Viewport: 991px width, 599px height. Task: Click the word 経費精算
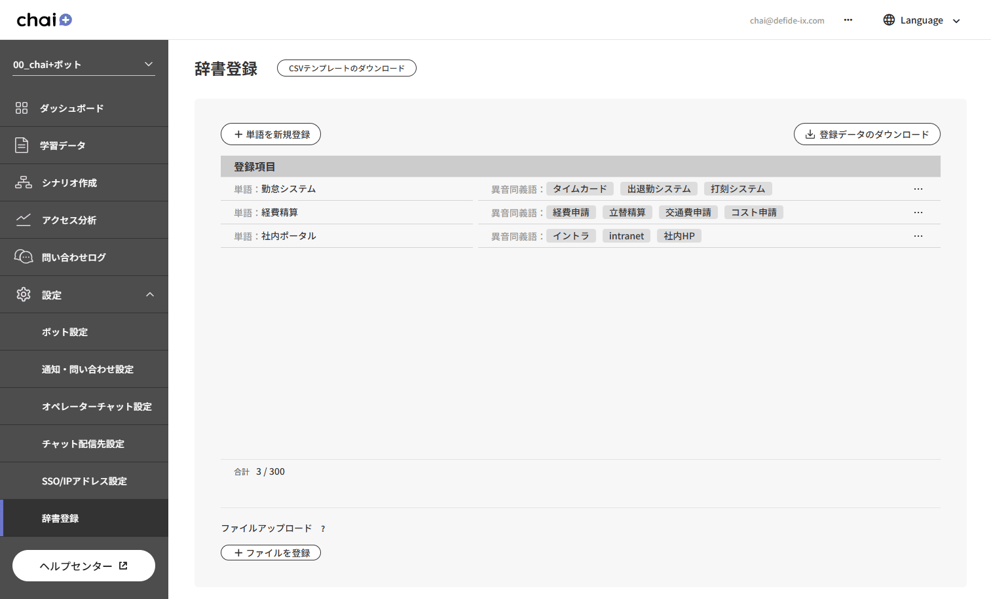point(279,212)
